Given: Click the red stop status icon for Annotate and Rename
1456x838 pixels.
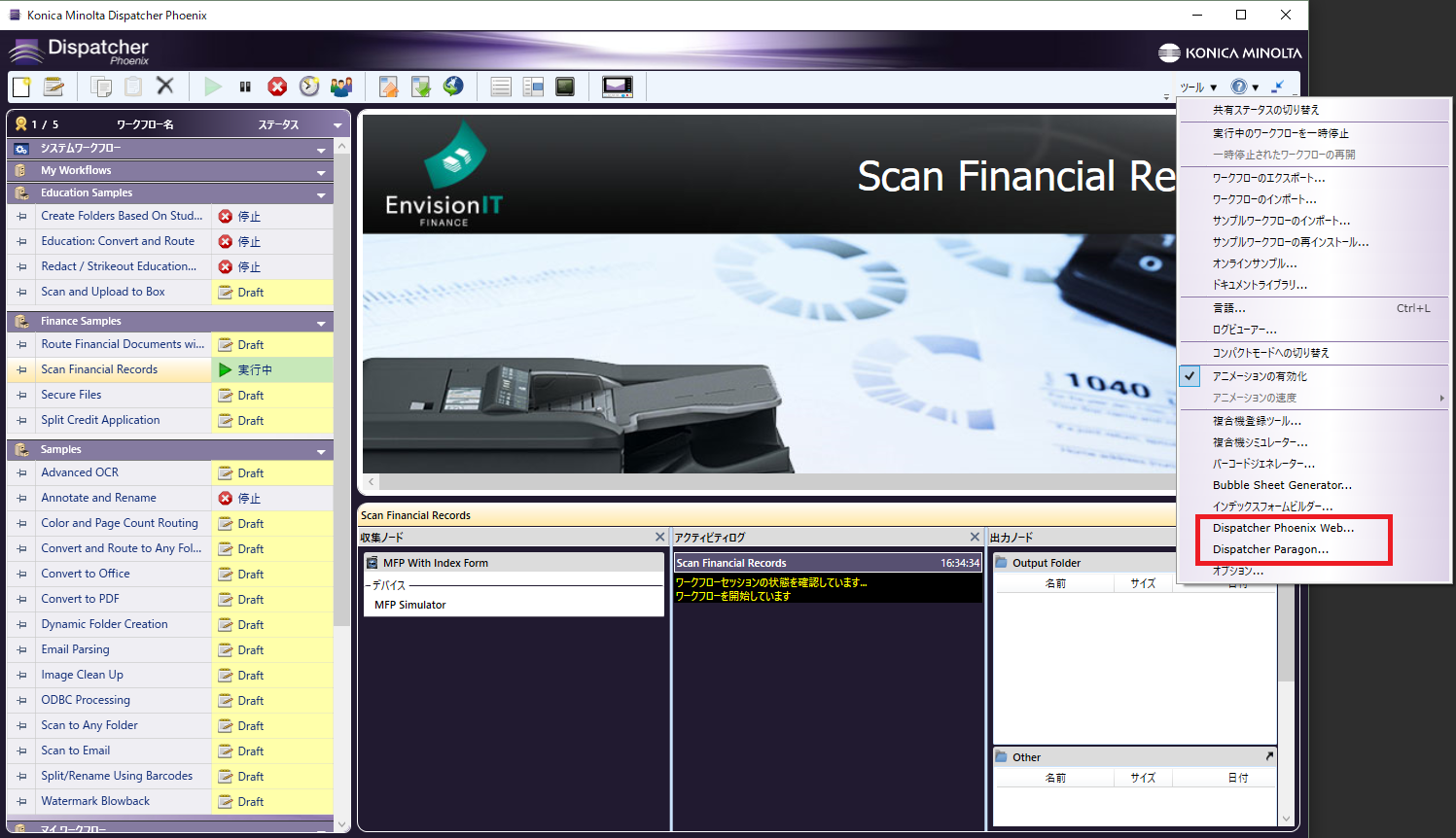Looking at the screenshot, I should tap(226, 498).
